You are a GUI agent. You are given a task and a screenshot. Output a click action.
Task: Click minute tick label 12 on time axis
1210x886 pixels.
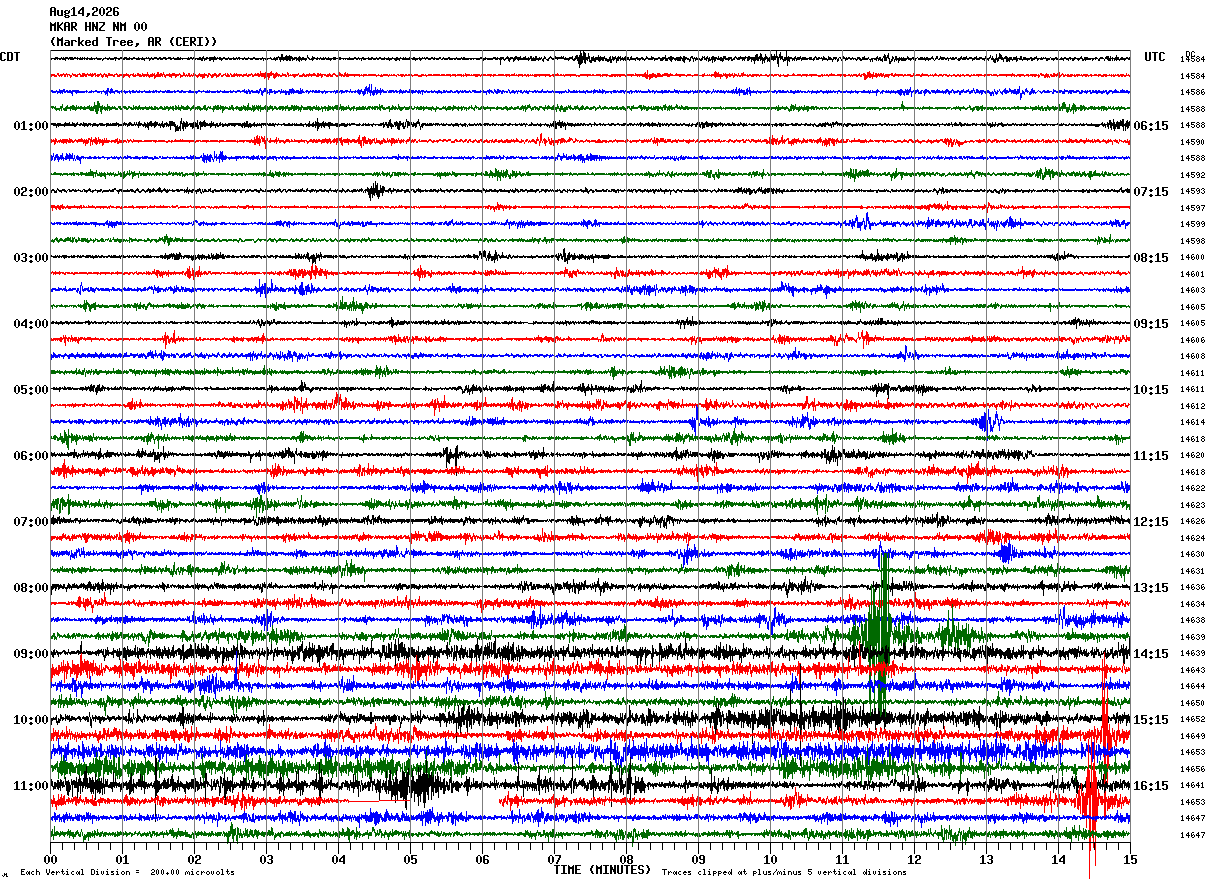[914, 860]
